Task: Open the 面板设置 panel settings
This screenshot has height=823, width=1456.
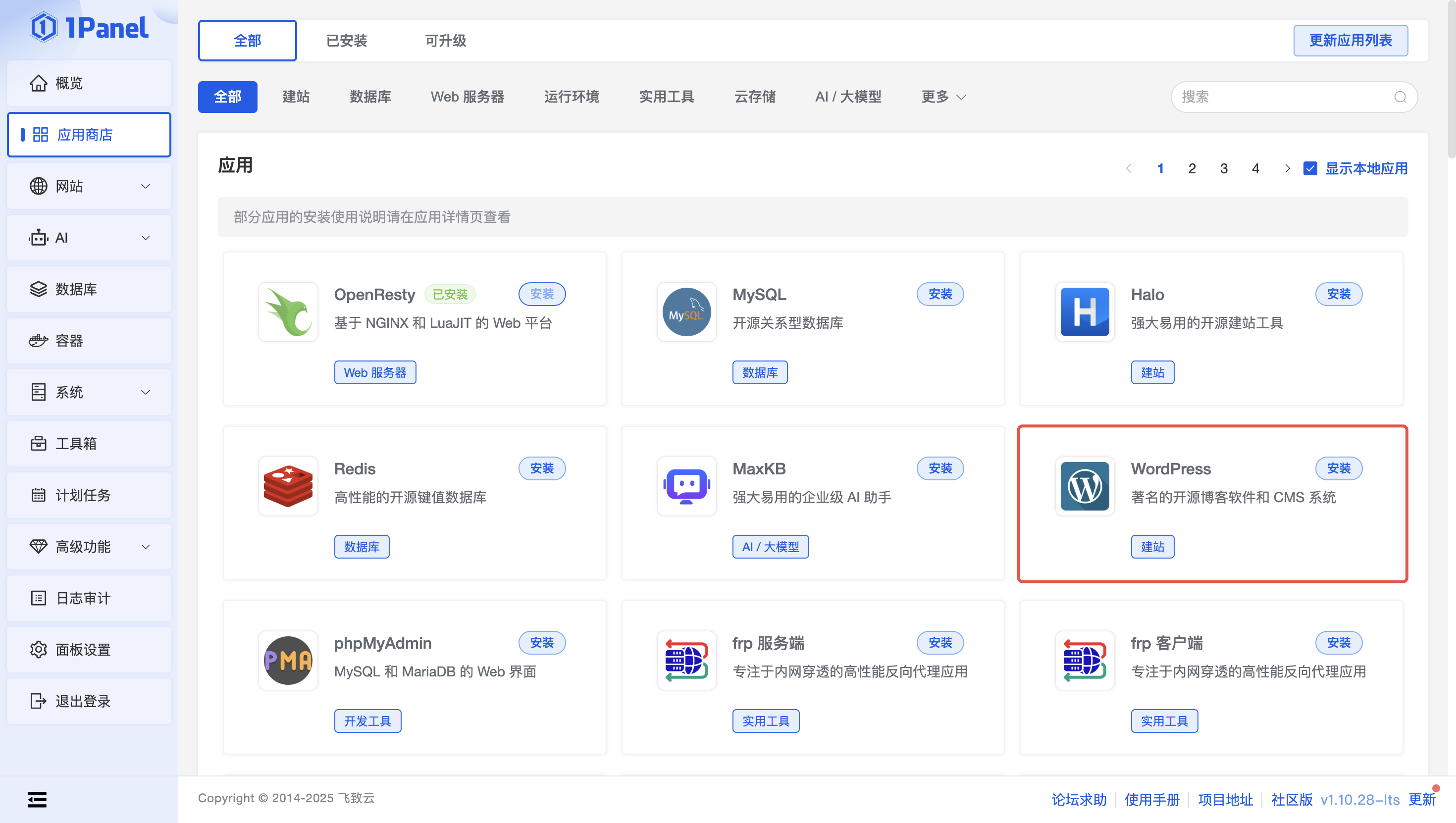Action: click(89, 649)
